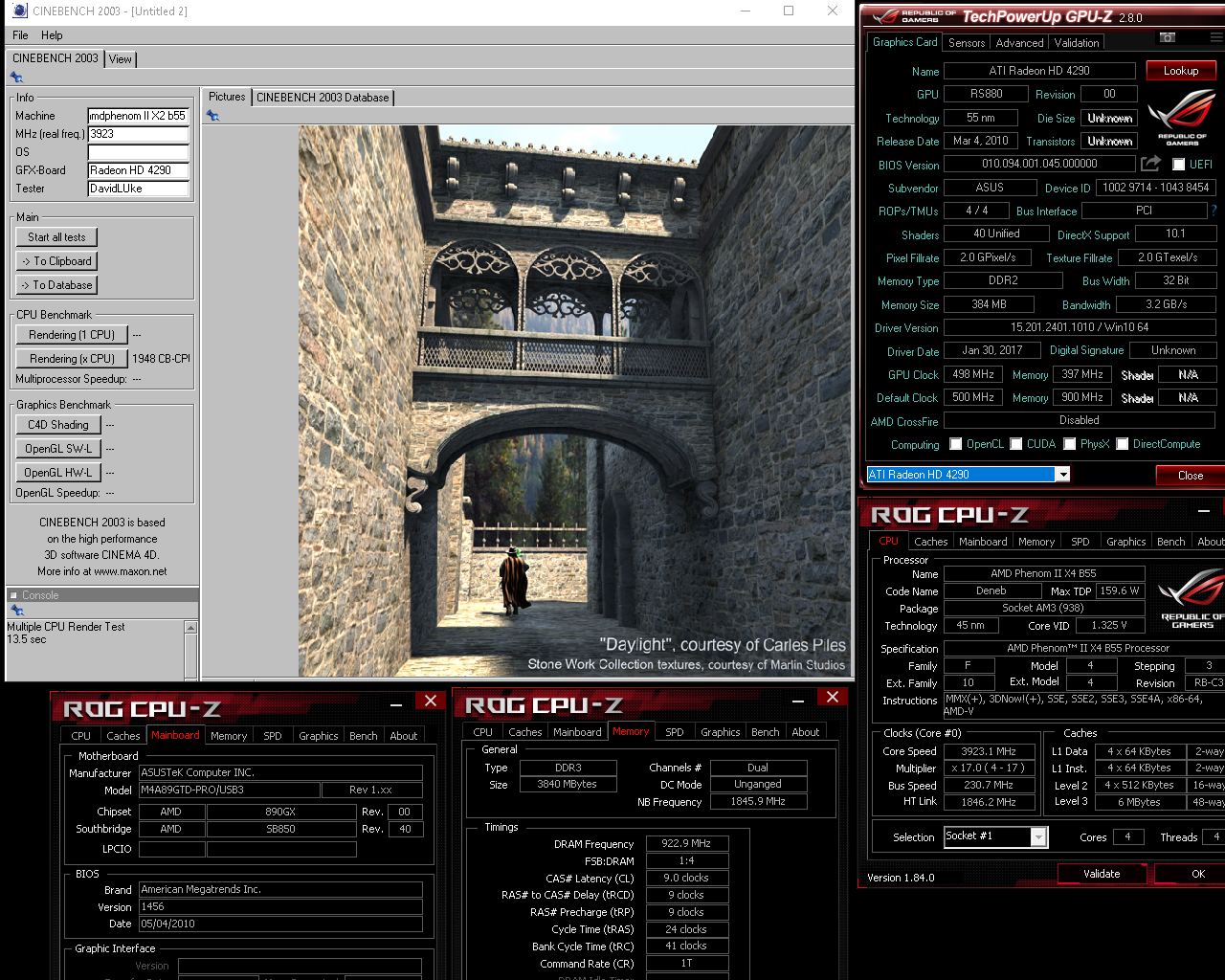Click the ROG logo in GPU-Z
Viewport: 1225px width, 980px height.
[1182, 116]
